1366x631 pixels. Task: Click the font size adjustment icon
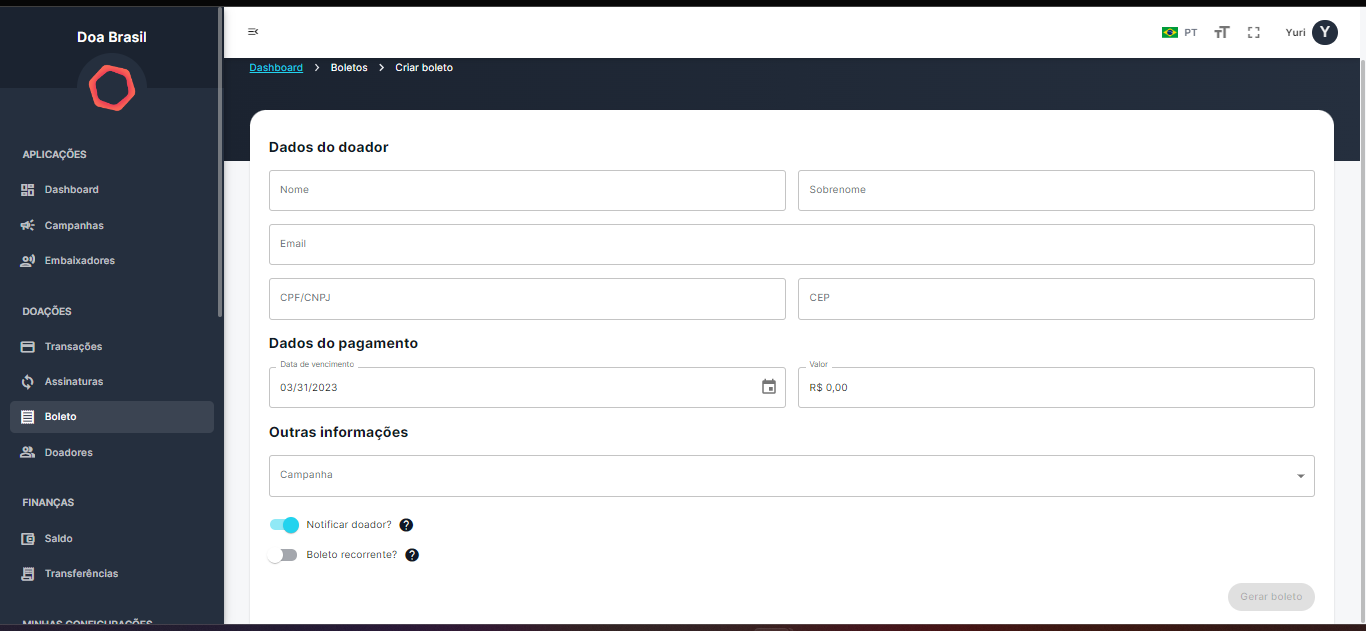[1221, 33]
